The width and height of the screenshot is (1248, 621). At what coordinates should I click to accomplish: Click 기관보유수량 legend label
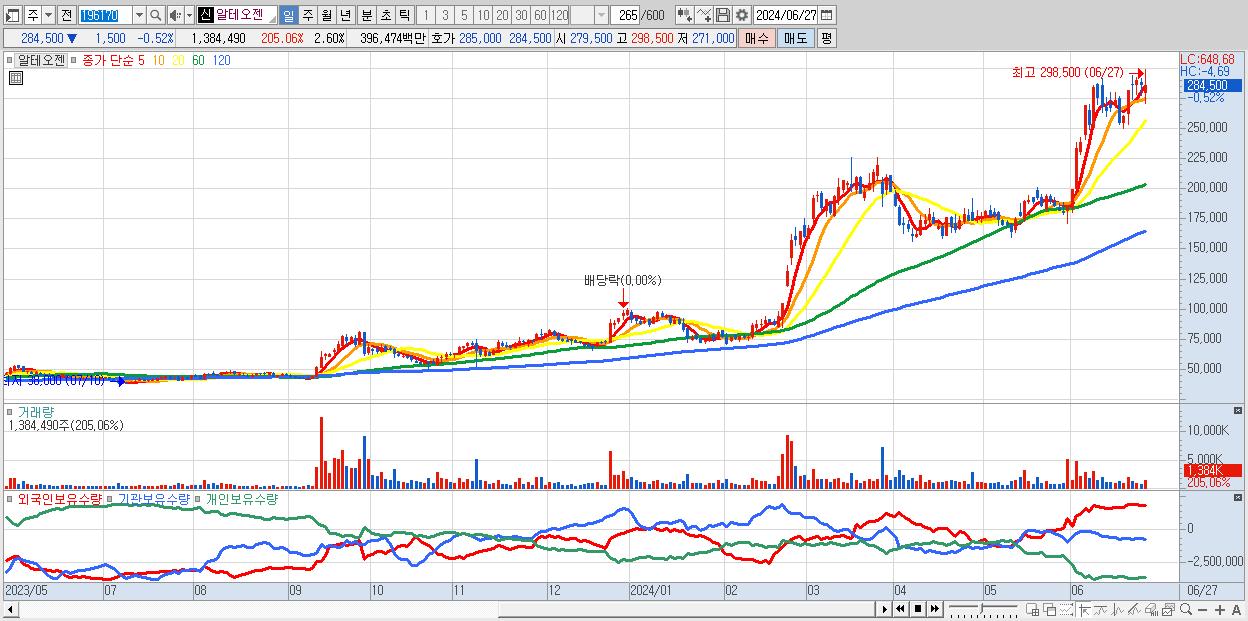(x=153, y=498)
